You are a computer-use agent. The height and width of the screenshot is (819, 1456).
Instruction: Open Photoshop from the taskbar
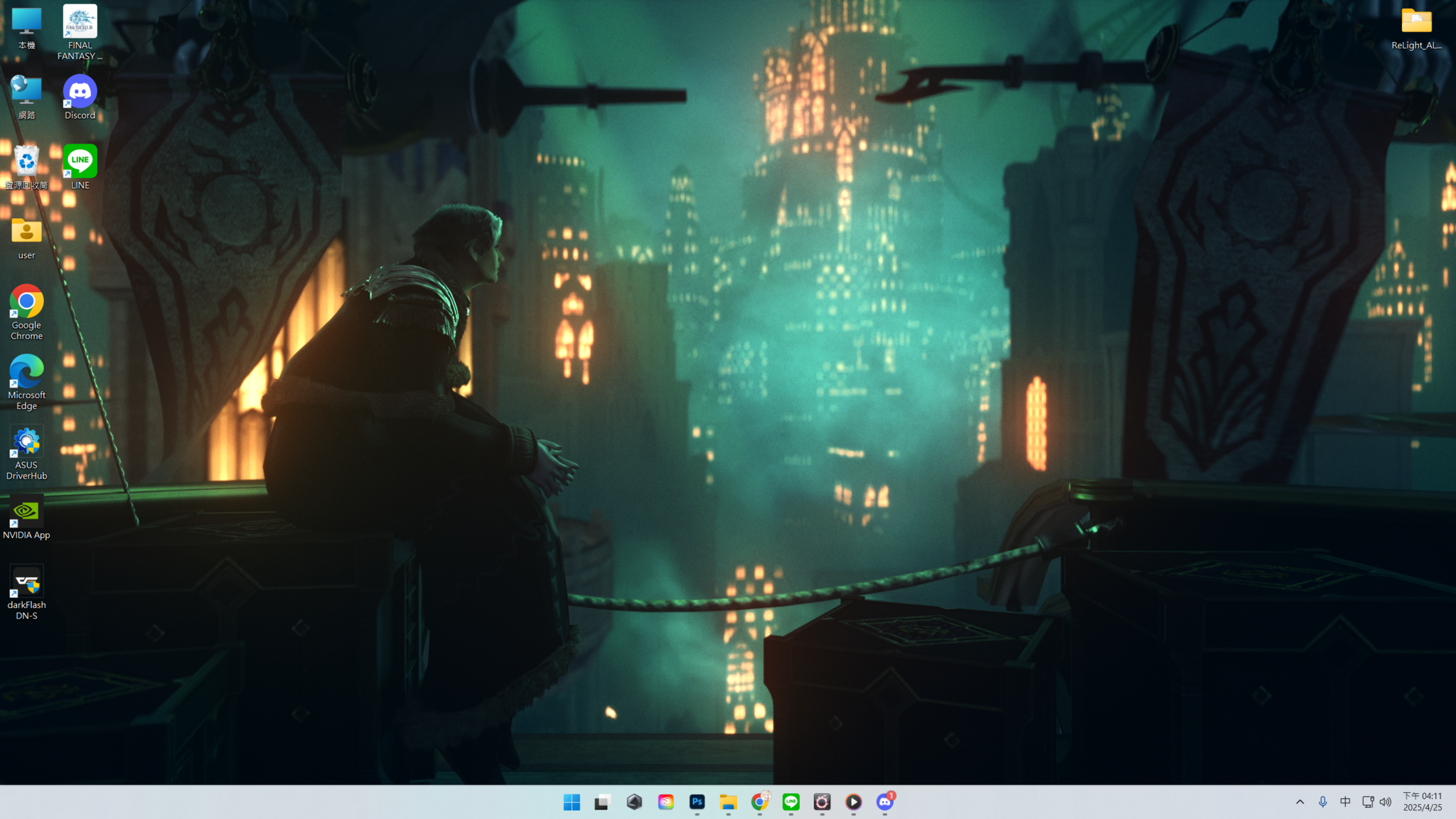point(697,802)
